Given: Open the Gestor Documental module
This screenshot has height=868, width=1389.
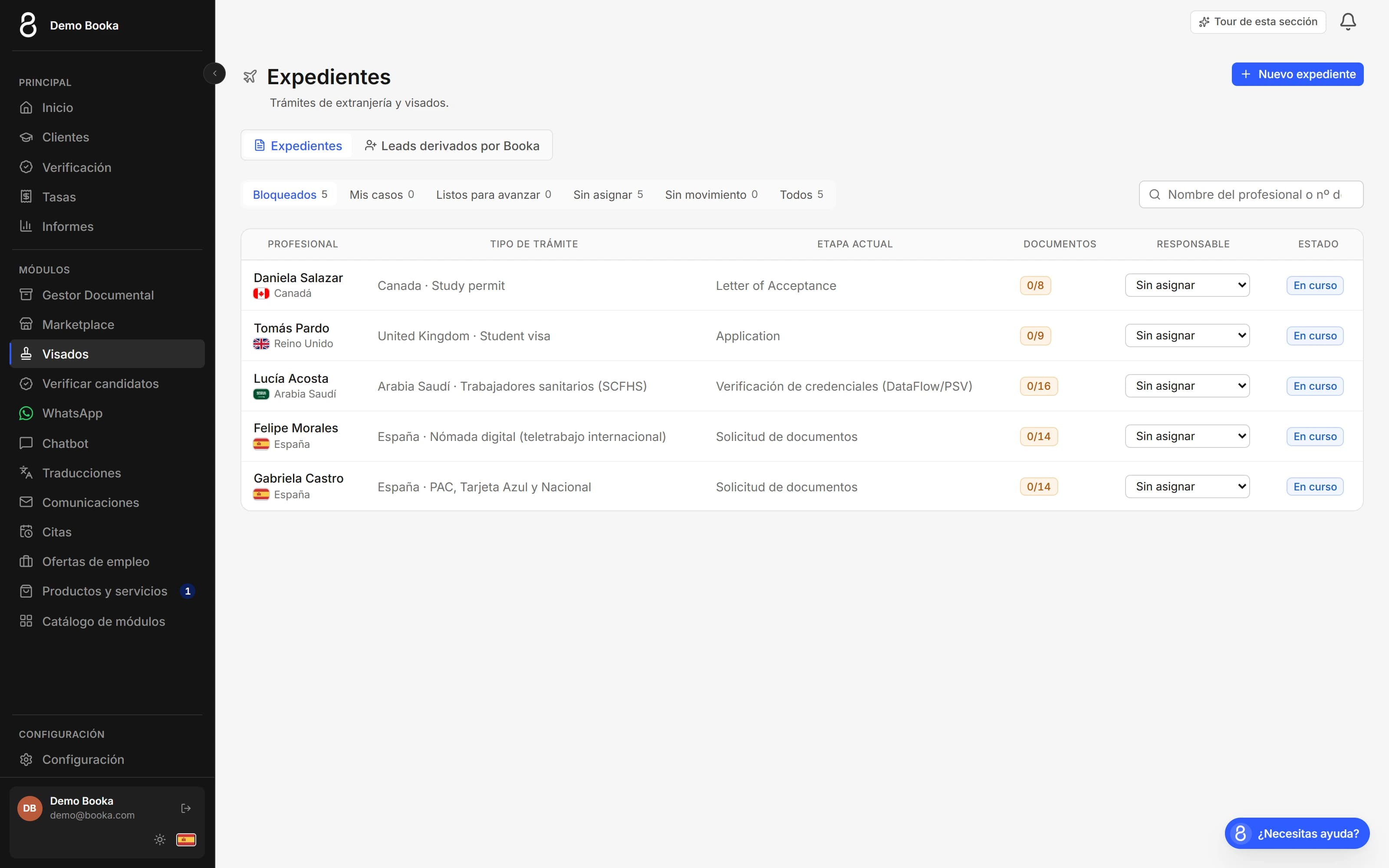Looking at the screenshot, I should click(107, 295).
